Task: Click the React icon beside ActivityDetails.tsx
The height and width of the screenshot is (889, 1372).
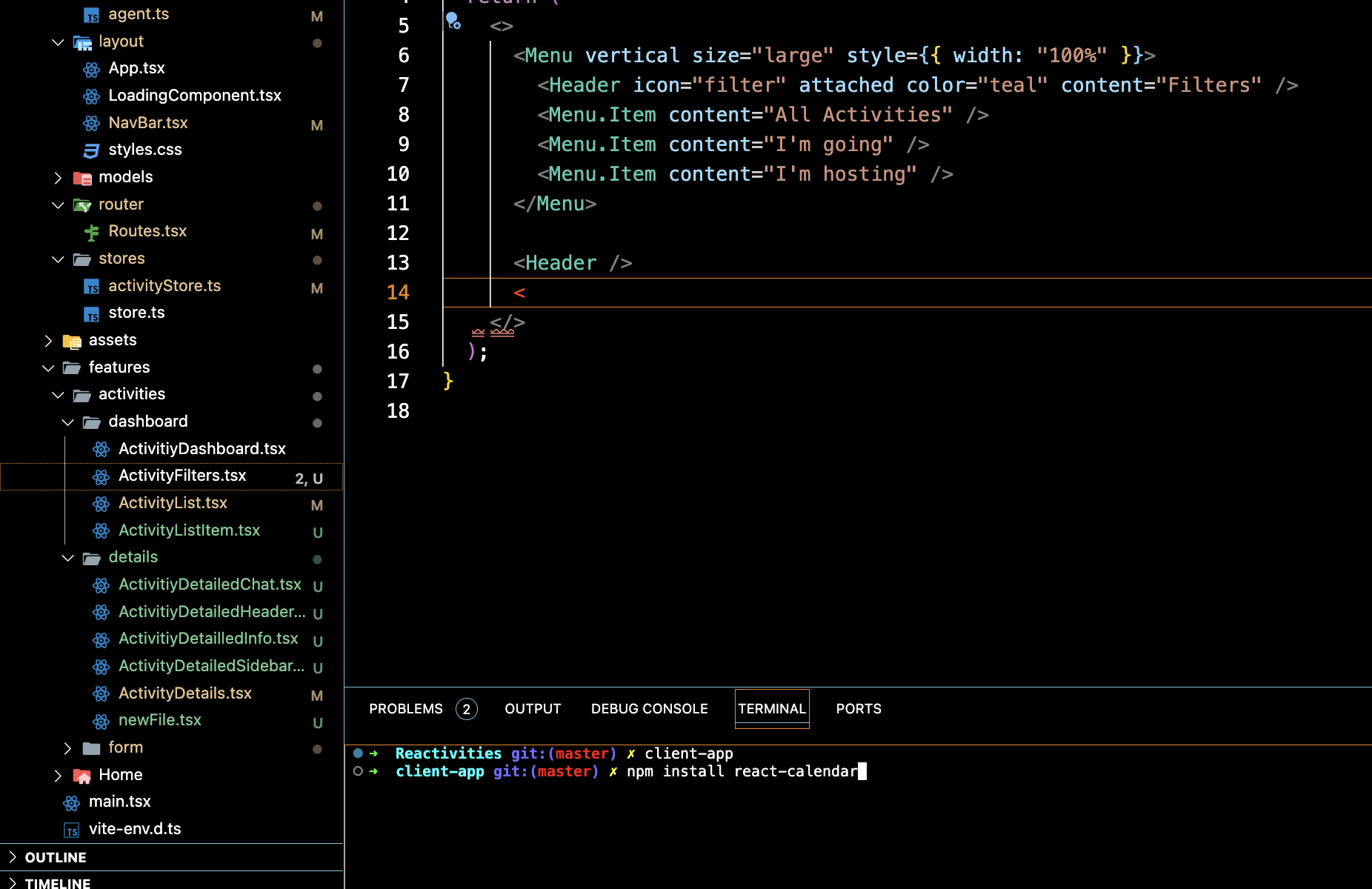Action: (x=101, y=694)
